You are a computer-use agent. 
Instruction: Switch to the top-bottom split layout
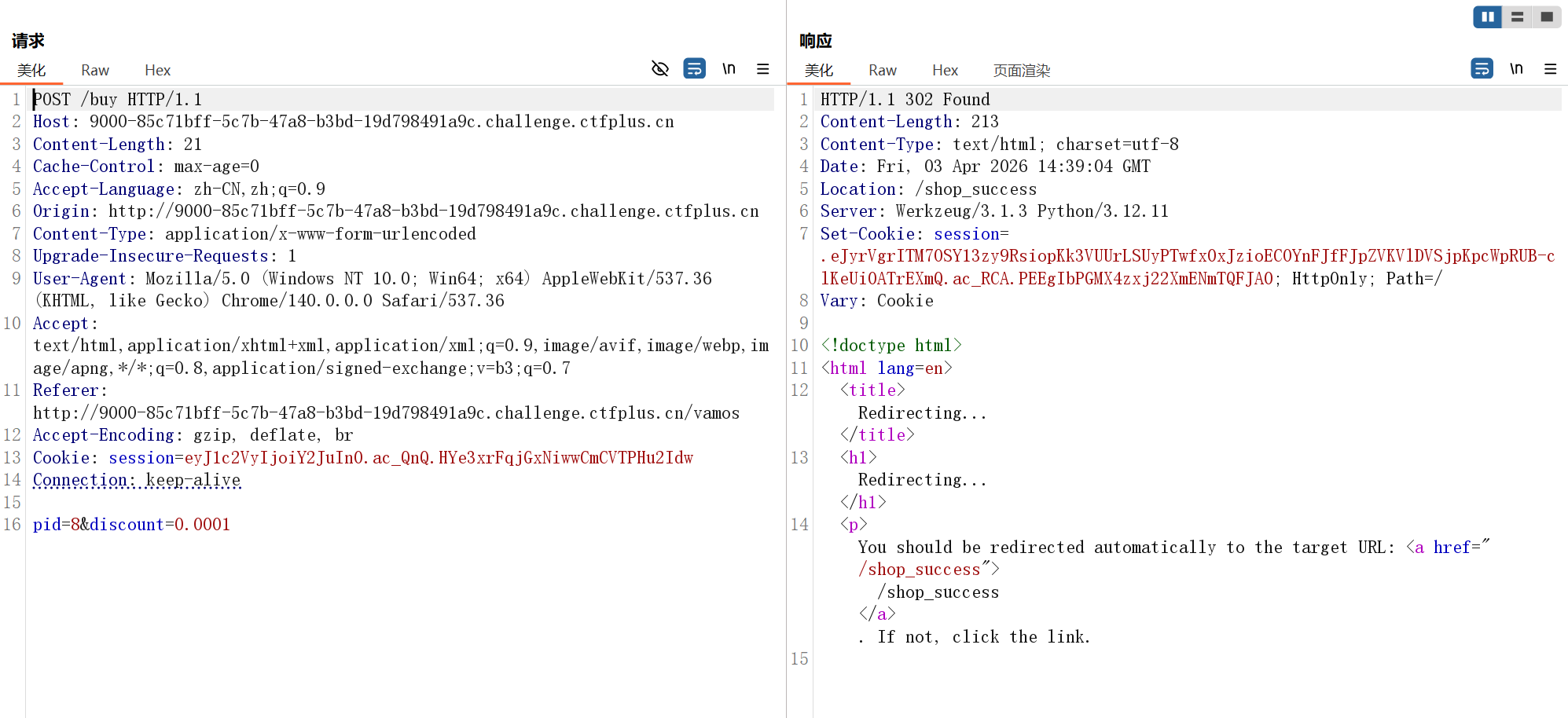[1517, 16]
